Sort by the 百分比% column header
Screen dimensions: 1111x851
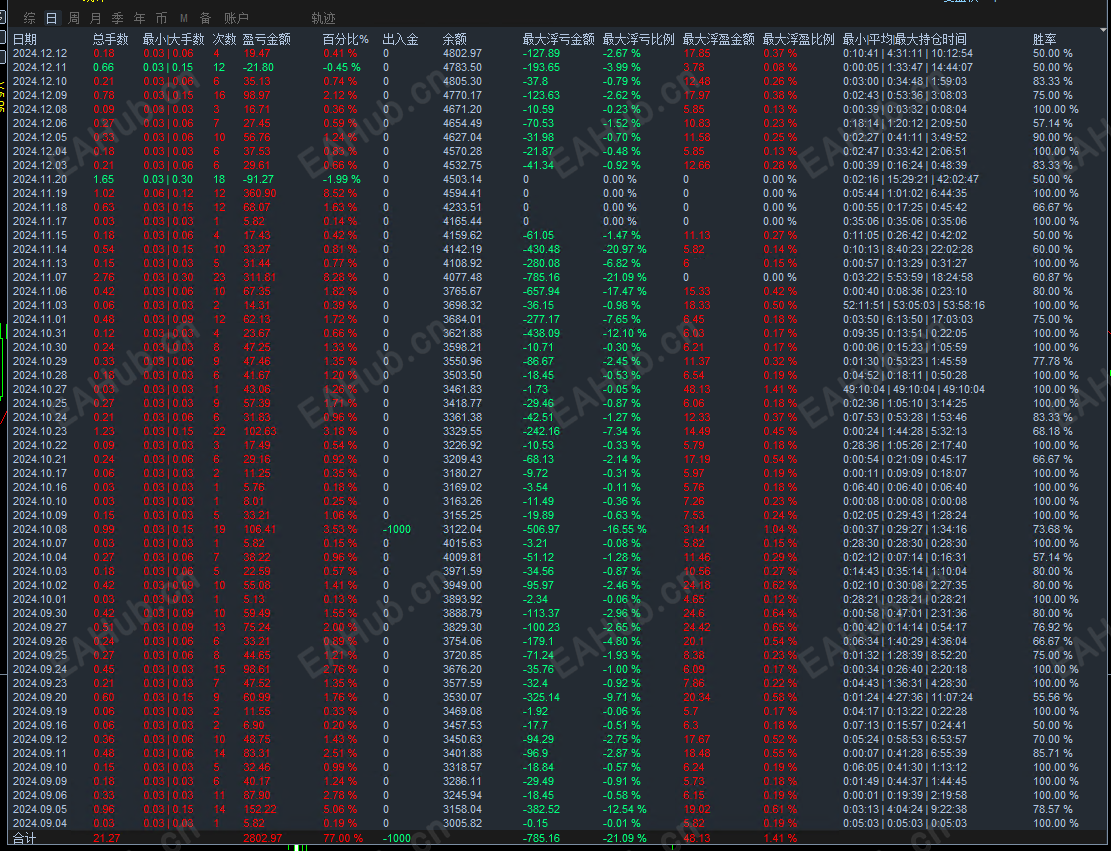346,39
